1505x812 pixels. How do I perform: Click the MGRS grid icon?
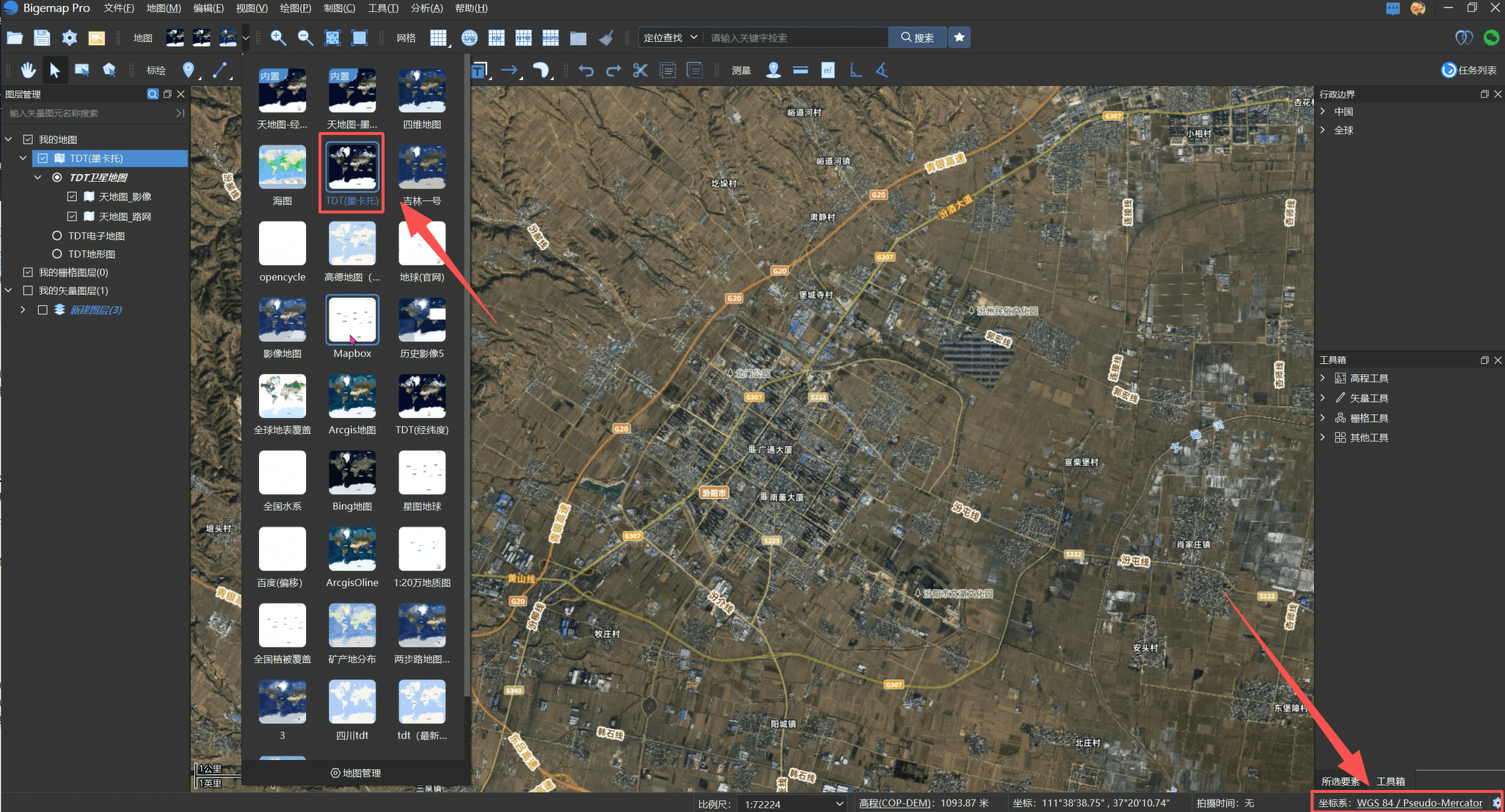pyautogui.click(x=550, y=38)
